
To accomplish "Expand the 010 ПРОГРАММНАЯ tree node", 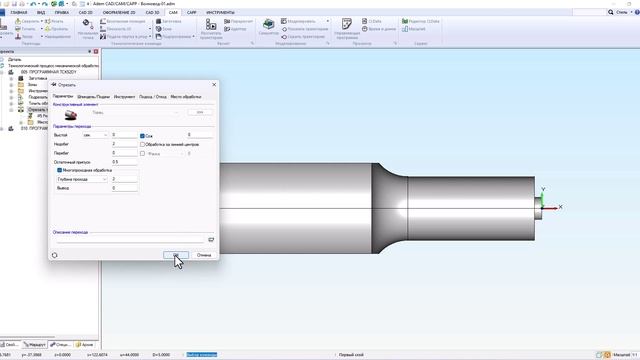I will coord(2,129).
